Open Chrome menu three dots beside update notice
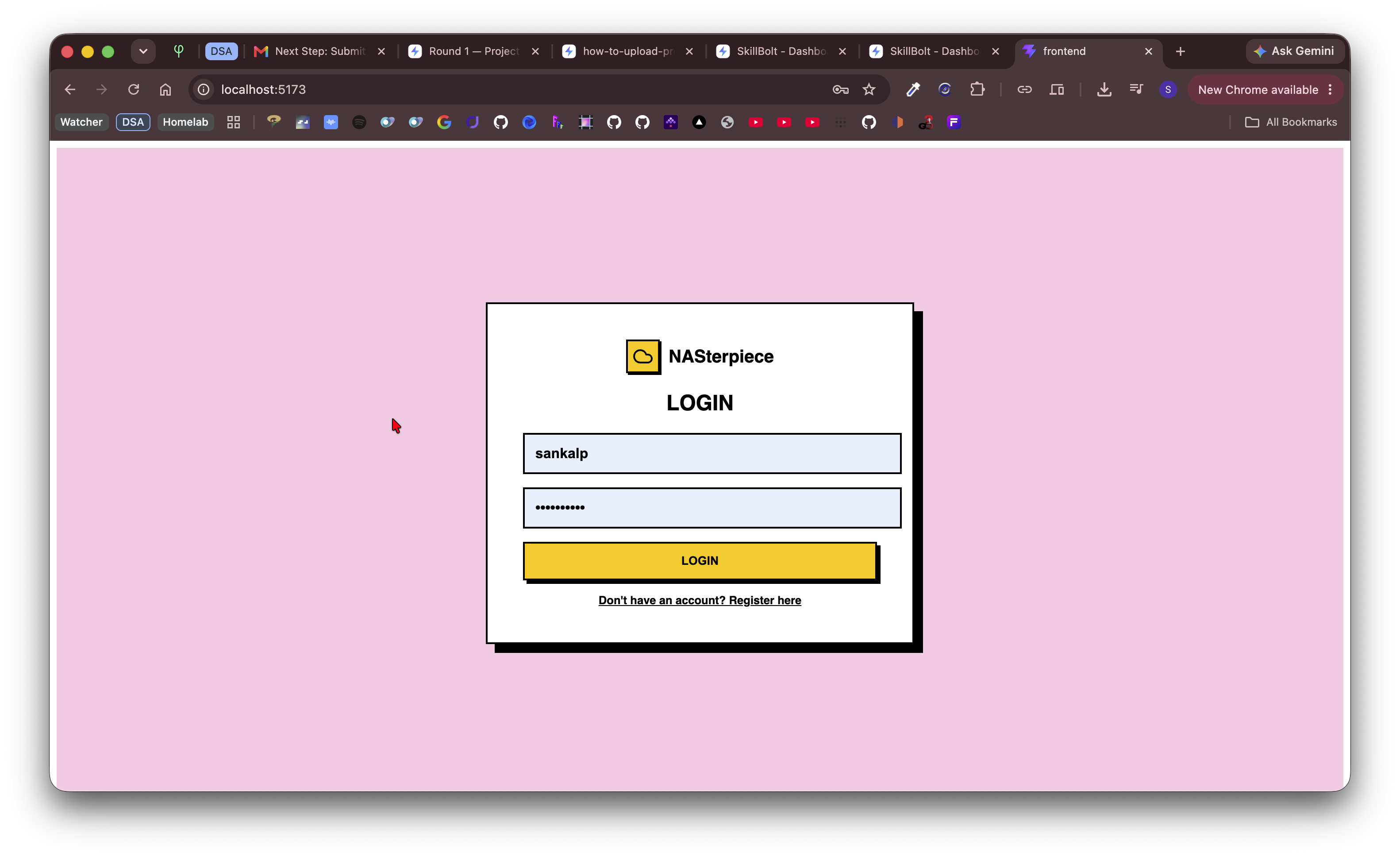 pos(1330,89)
